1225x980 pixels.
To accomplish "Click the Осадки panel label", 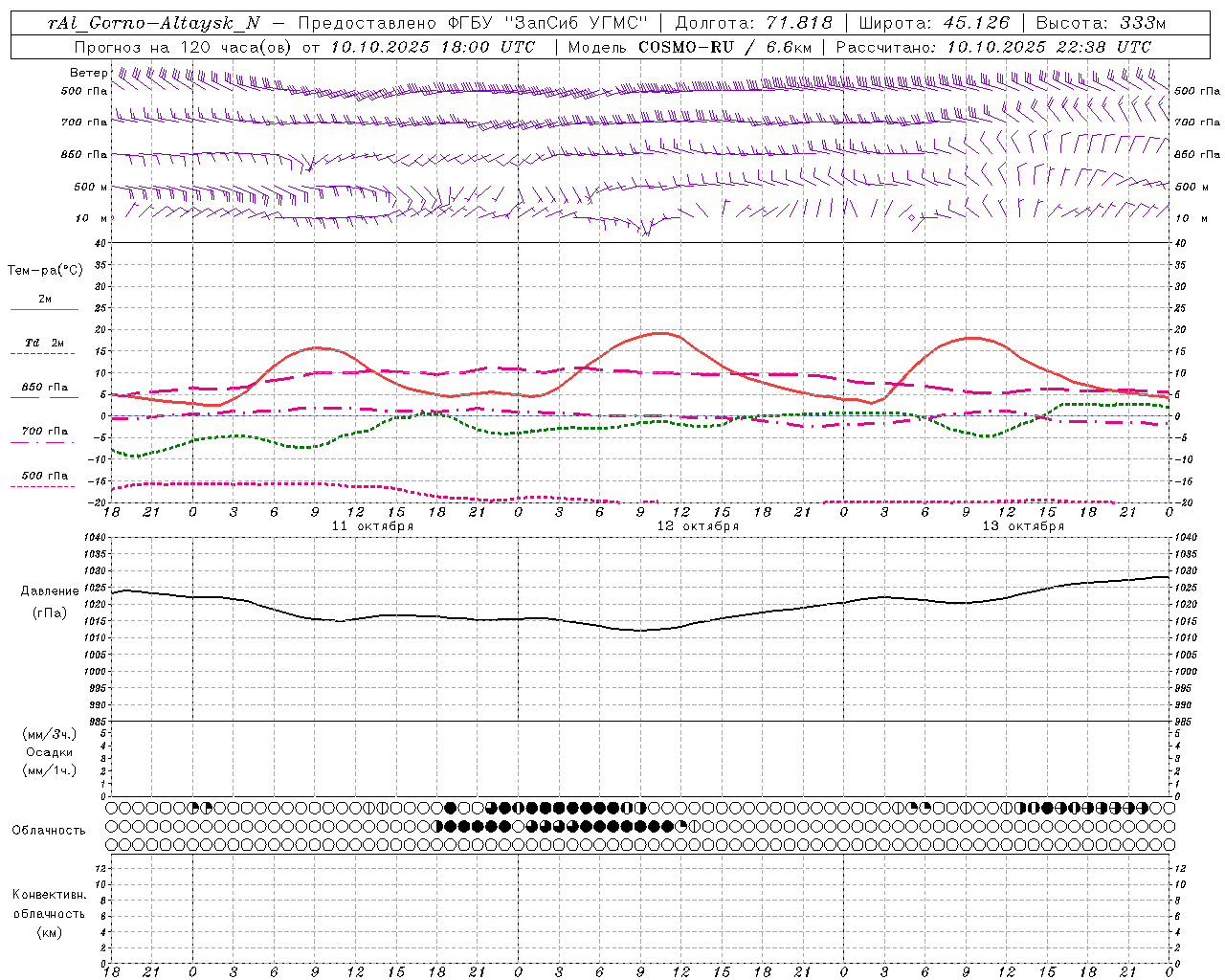I will [x=50, y=752].
